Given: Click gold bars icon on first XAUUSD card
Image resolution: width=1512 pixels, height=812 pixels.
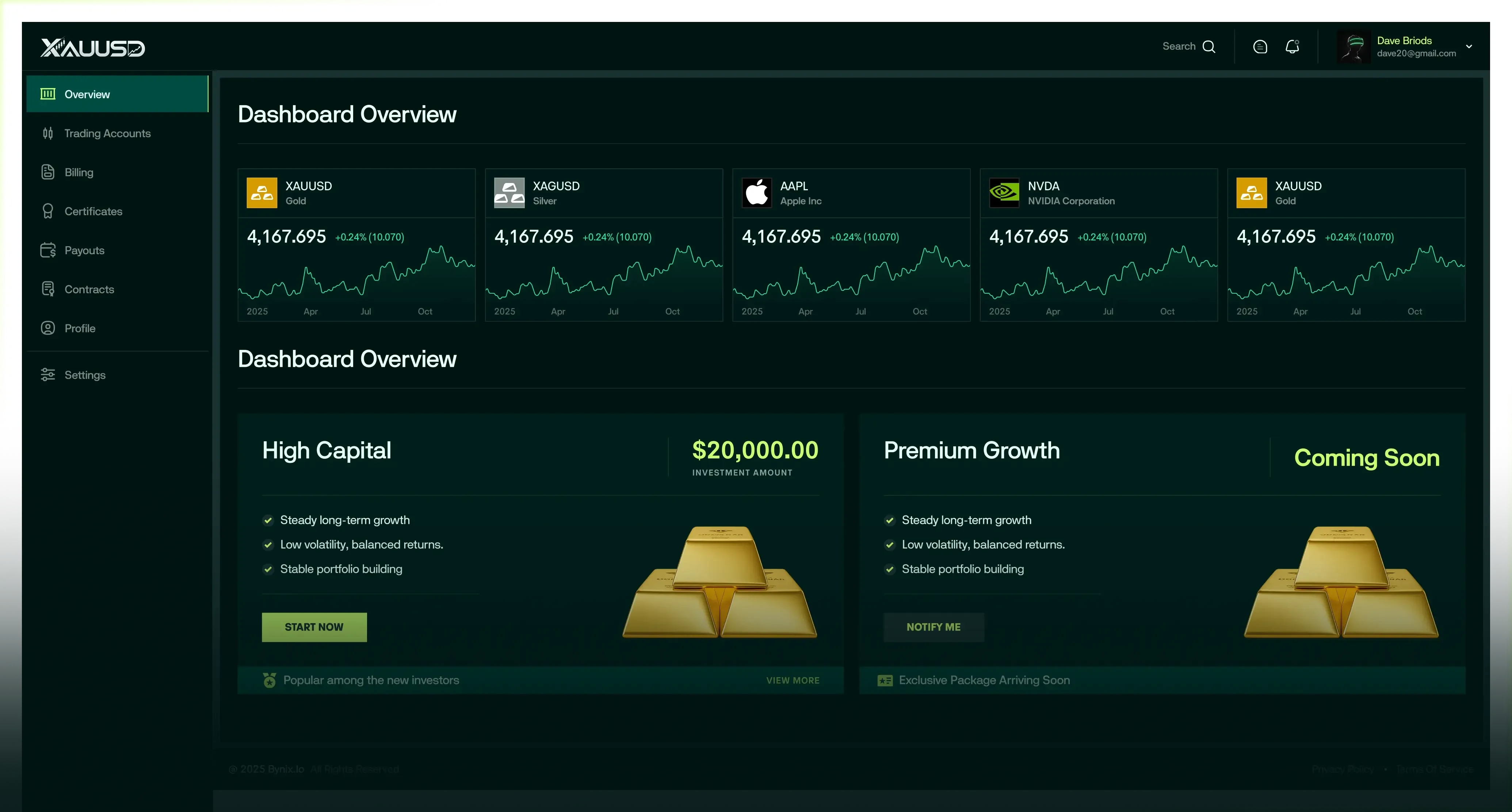Looking at the screenshot, I should [262, 192].
